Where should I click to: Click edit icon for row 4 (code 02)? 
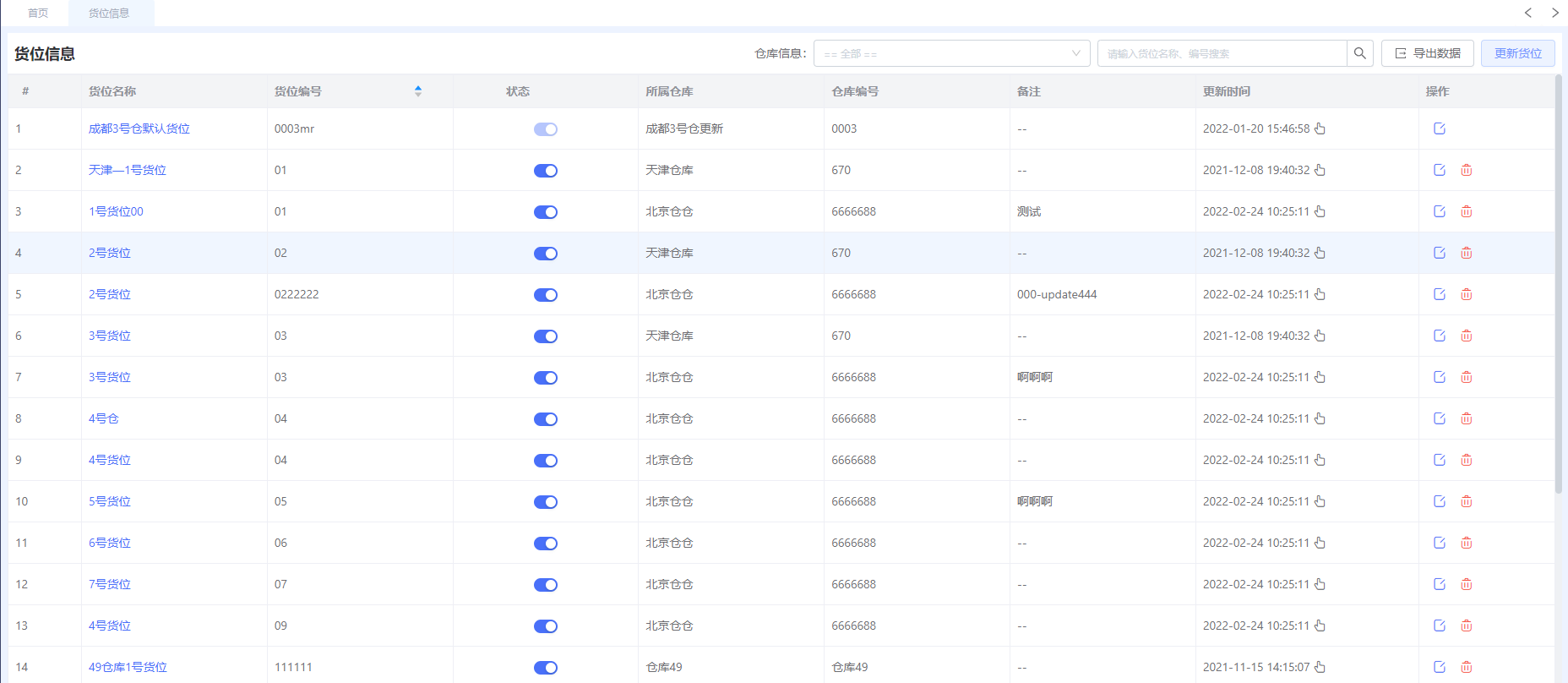pos(1440,253)
